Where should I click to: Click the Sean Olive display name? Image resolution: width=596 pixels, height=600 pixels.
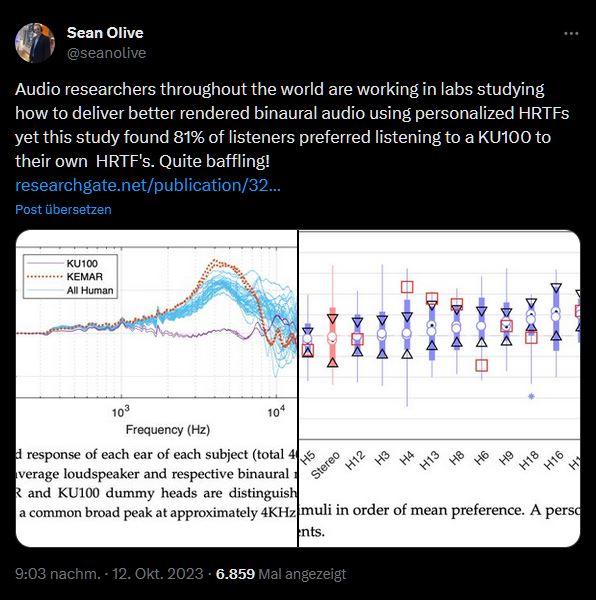click(x=105, y=33)
